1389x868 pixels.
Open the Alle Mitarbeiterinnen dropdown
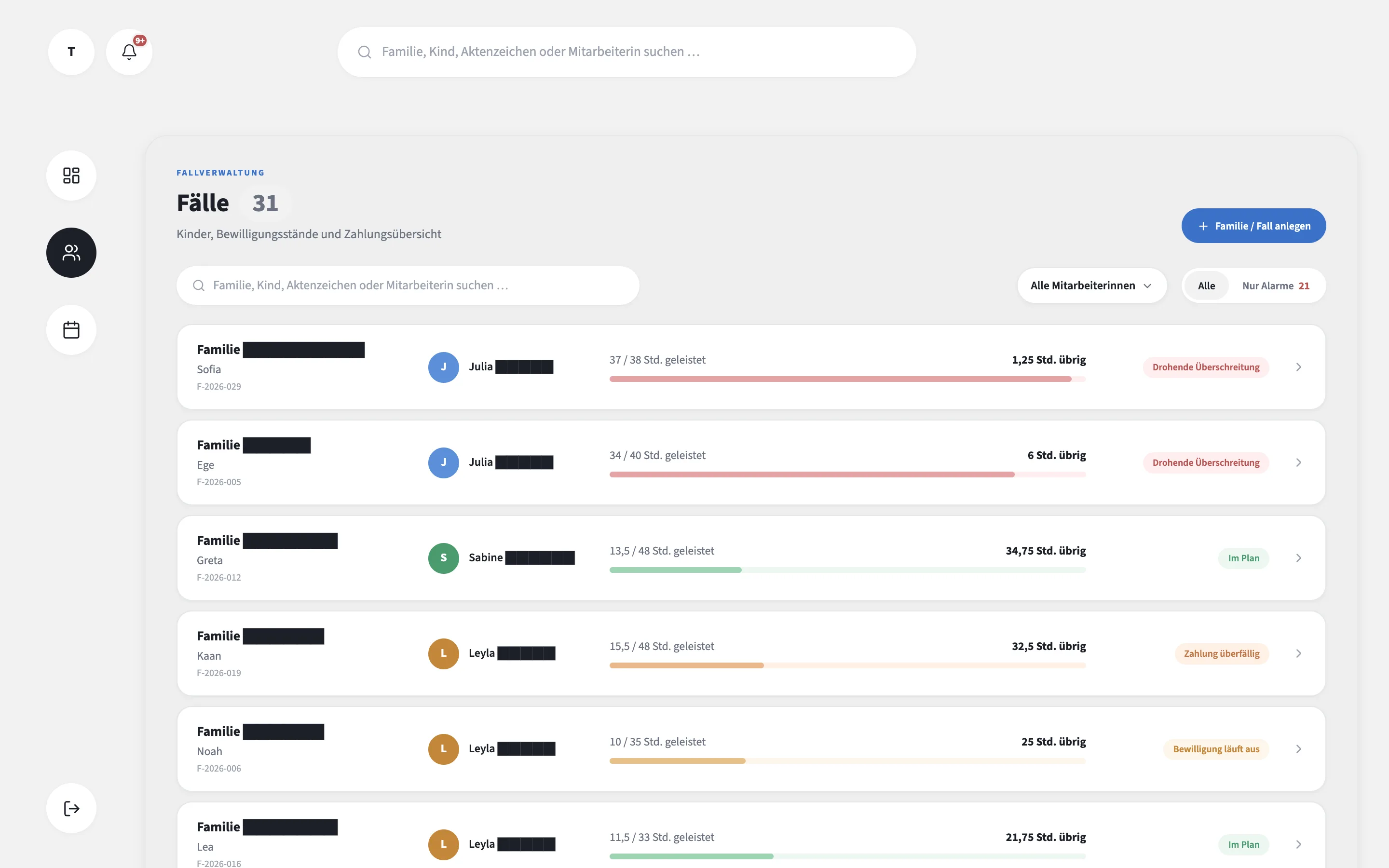coord(1092,285)
